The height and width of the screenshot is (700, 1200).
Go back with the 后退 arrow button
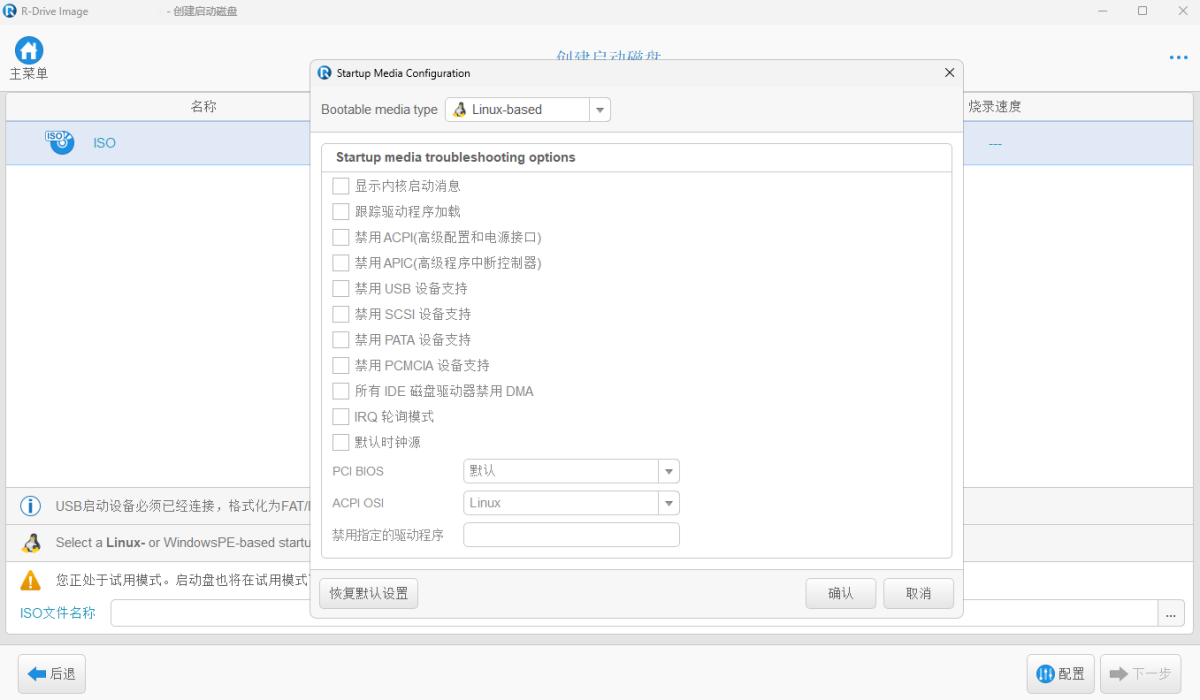52,674
